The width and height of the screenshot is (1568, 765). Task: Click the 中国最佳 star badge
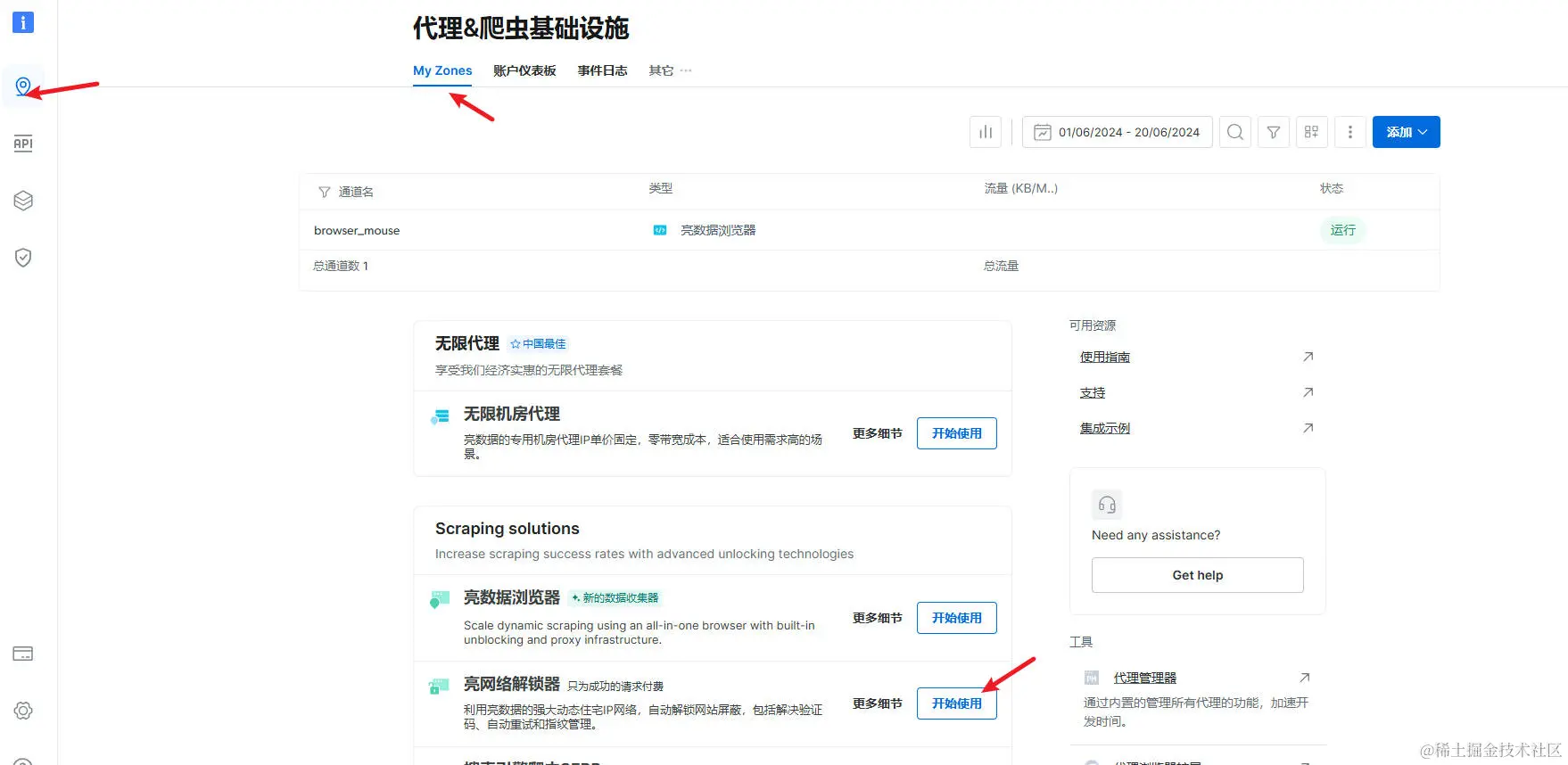[538, 343]
